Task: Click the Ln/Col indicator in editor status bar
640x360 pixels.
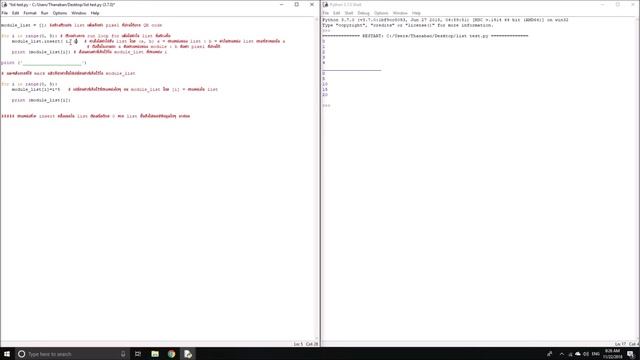Action: coord(305,344)
